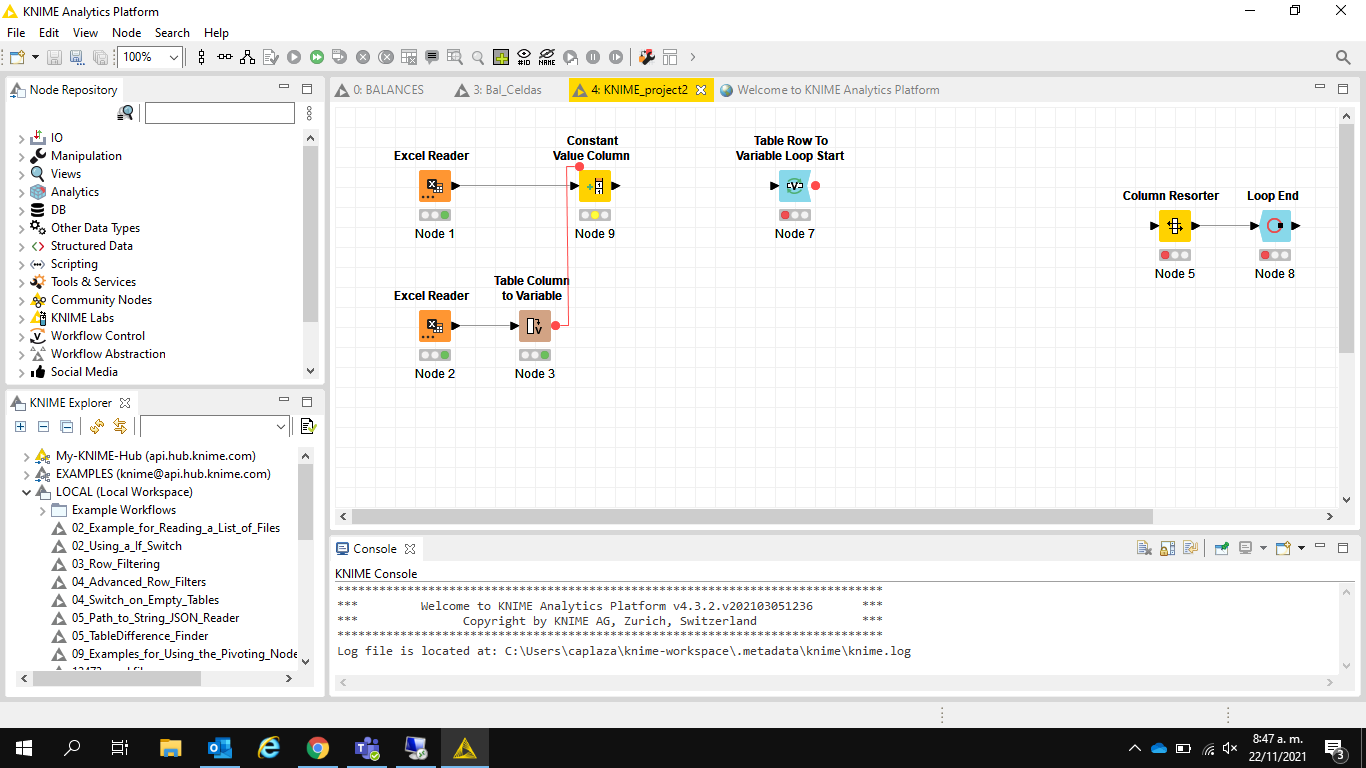Click the Node Repository search field
Image resolution: width=1366 pixels, height=768 pixels.
pyautogui.click(x=219, y=113)
